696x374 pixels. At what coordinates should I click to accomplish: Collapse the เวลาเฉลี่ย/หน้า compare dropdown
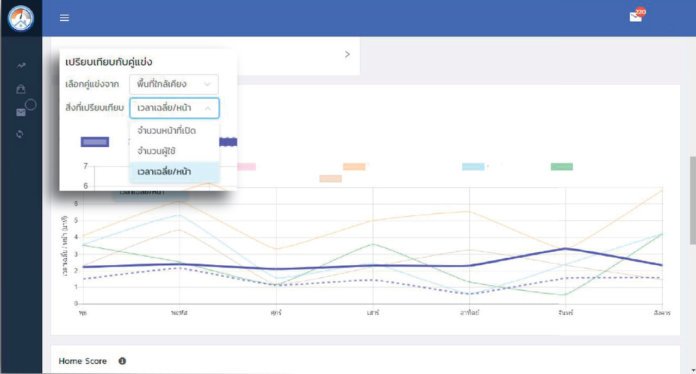point(174,108)
